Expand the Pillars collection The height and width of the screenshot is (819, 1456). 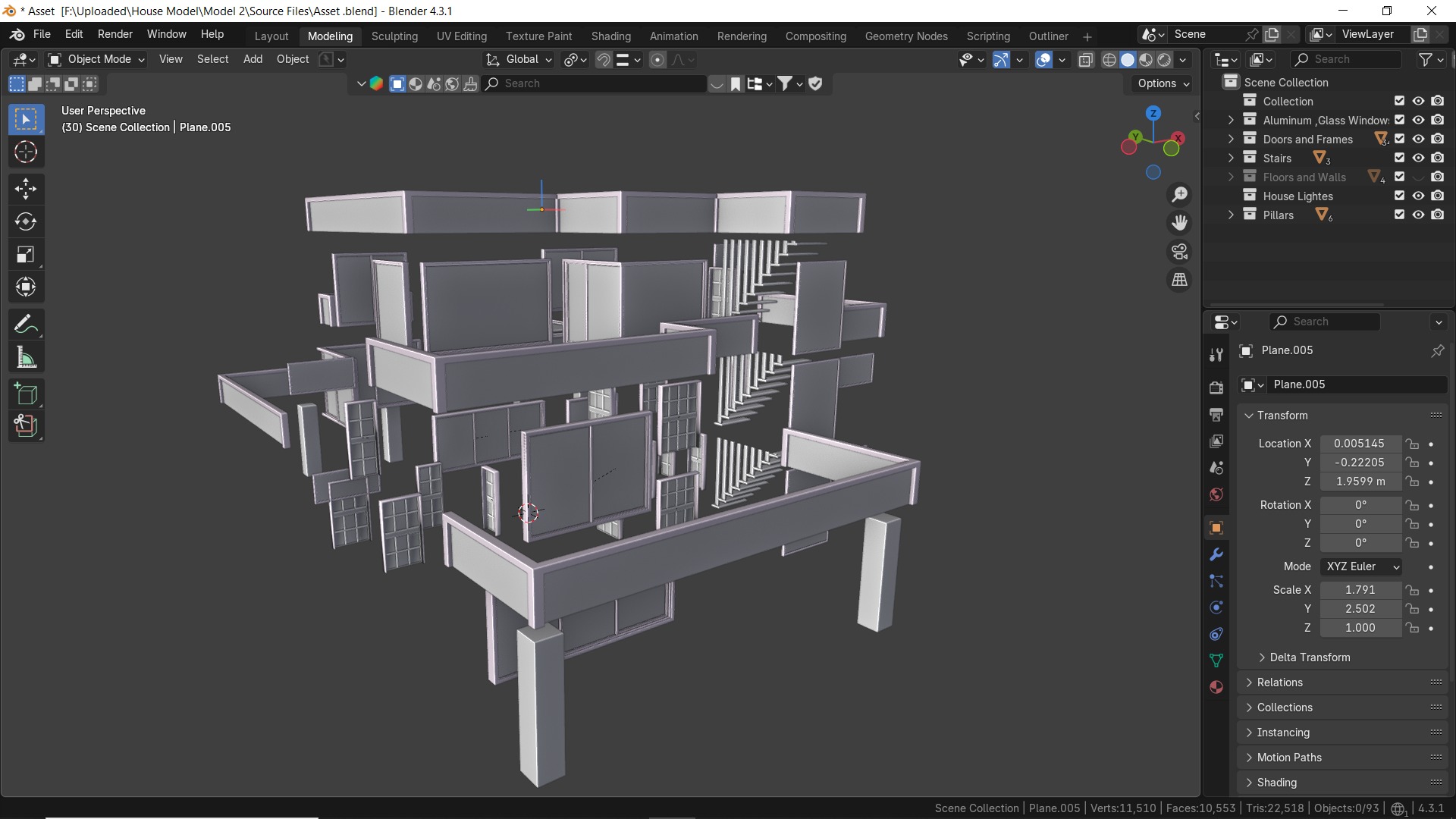tap(1231, 215)
